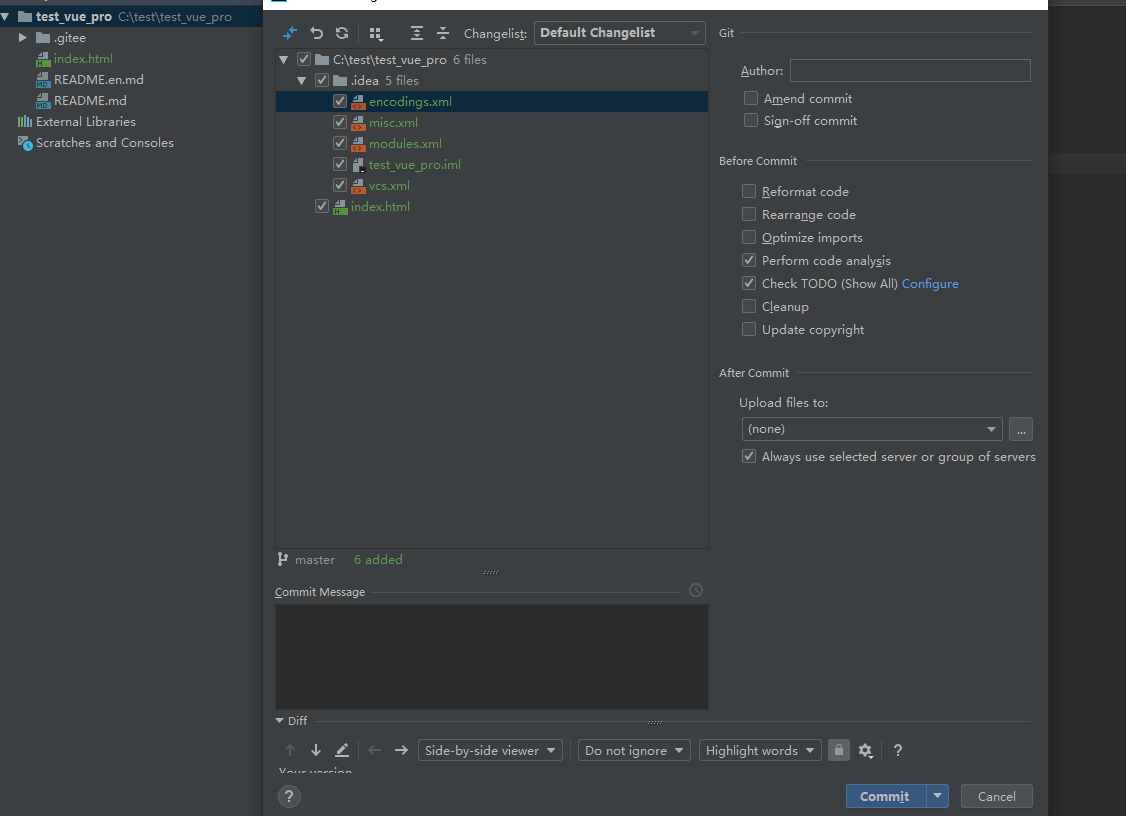Click the Configure link for TODO check
1126x816 pixels.
click(930, 284)
